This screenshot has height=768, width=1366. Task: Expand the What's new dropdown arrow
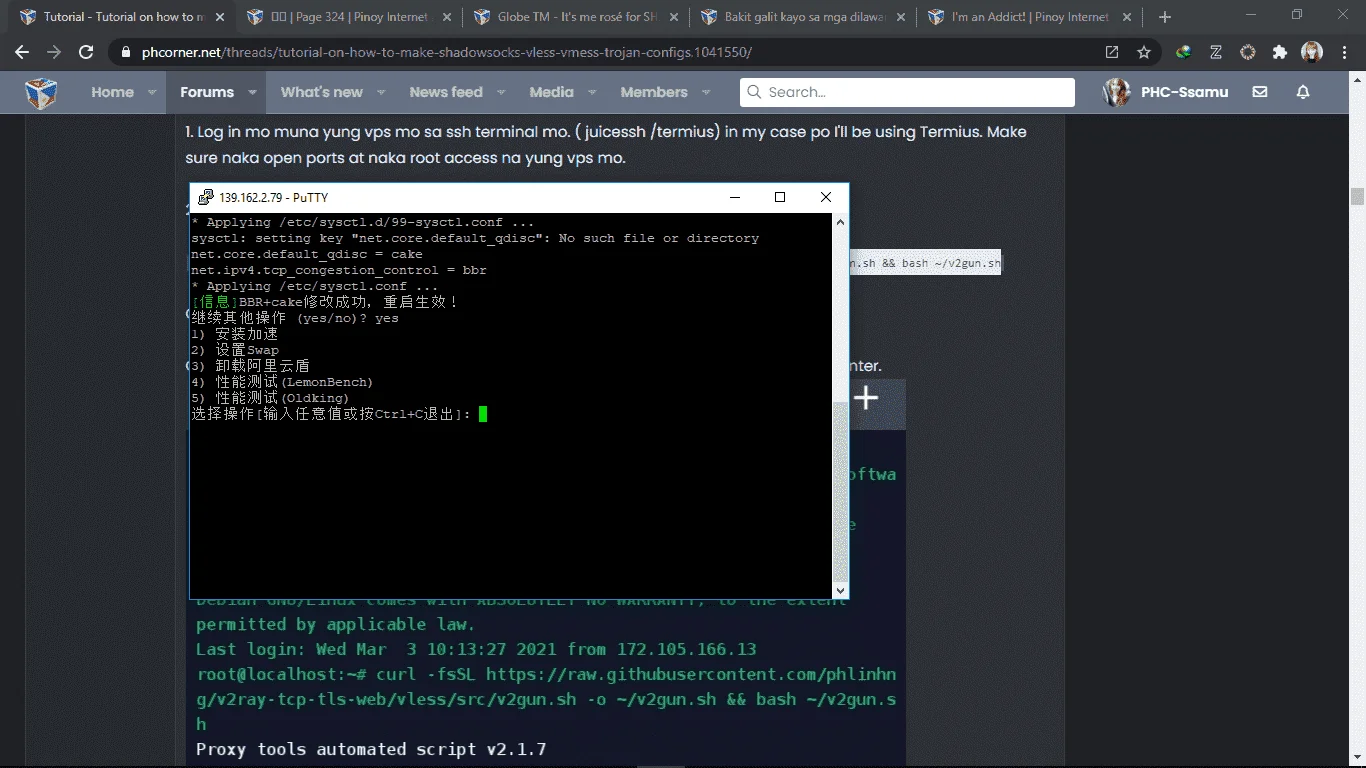click(381, 92)
